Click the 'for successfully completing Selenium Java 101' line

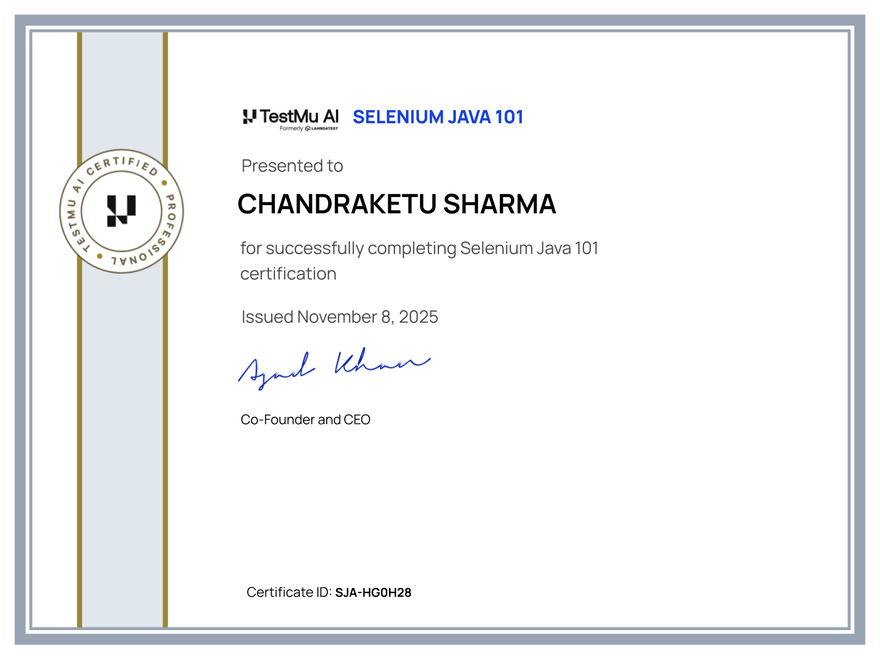(419, 248)
